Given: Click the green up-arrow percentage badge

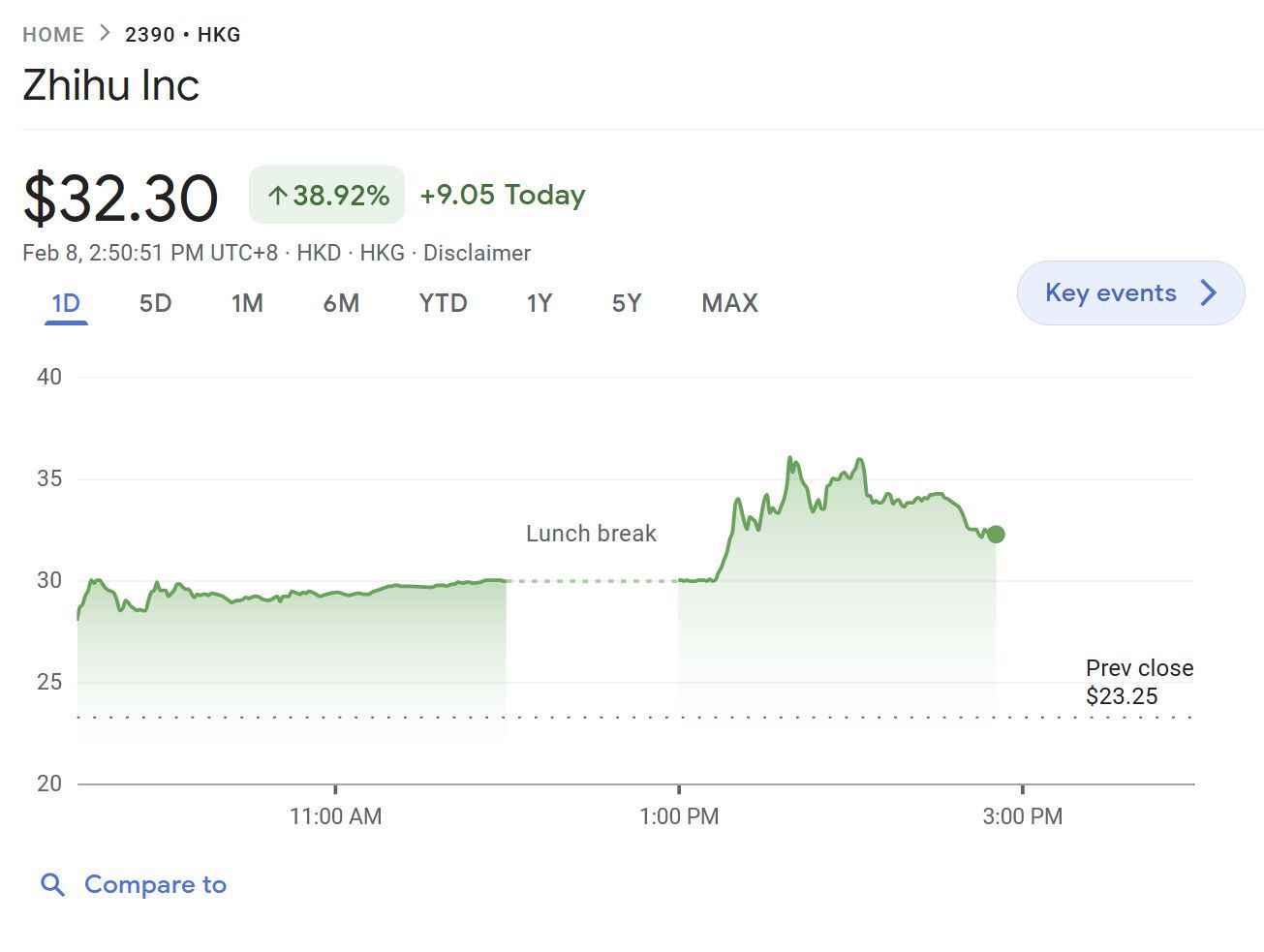Looking at the screenshot, I should pos(327,196).
